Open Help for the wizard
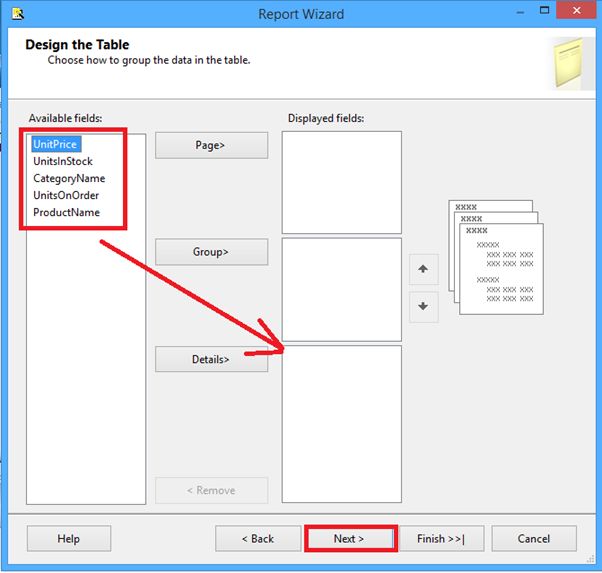This screenshot has width=602, height=573. point(69,538)
